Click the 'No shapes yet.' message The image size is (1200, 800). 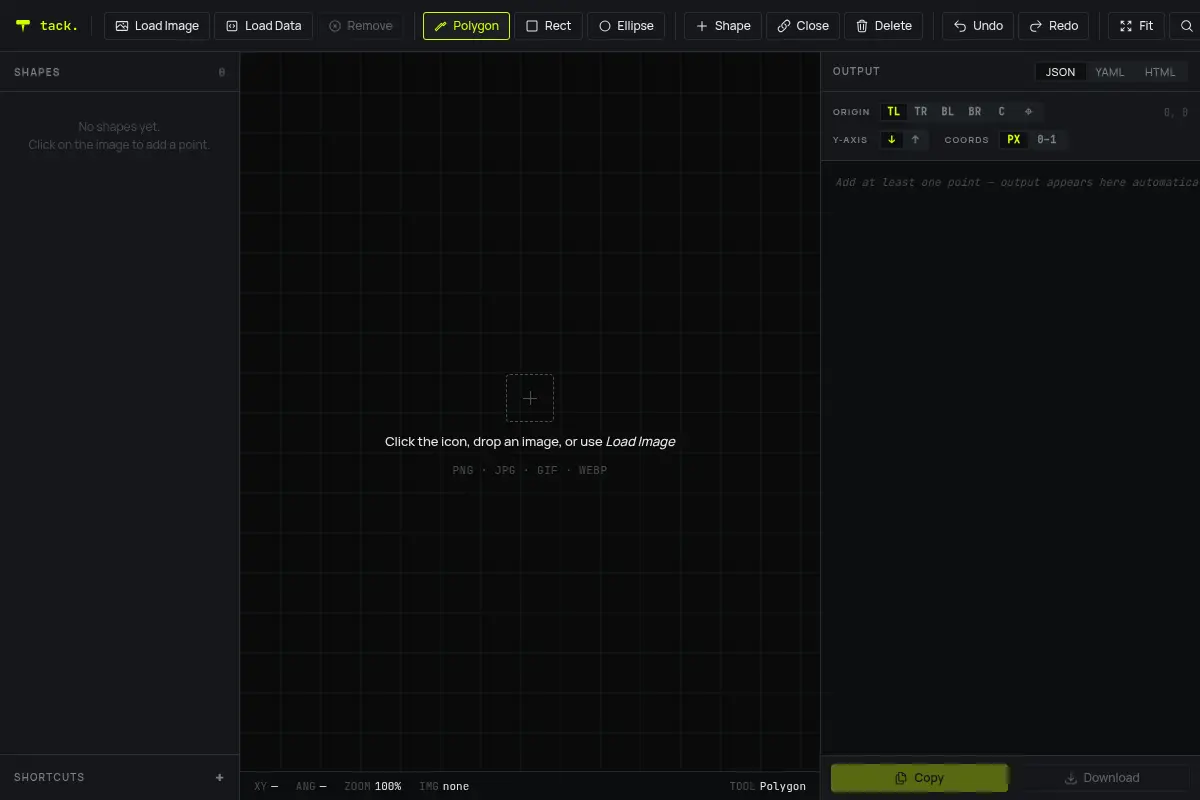pyautogui.click(x=119, y=127)
